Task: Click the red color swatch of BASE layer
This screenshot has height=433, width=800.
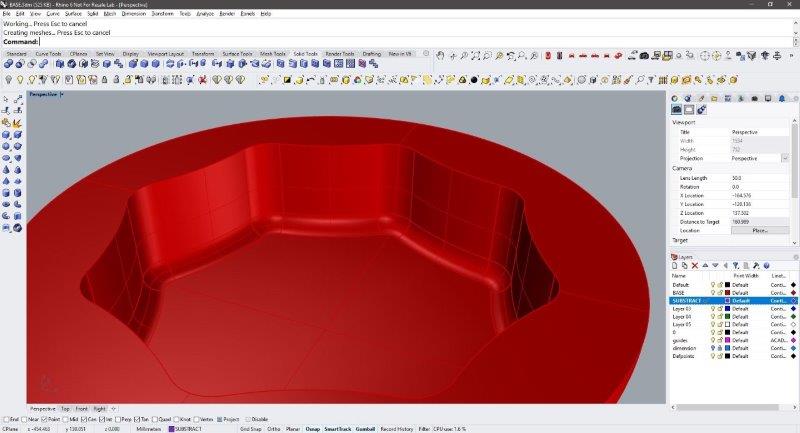Action: coord(728,293)
